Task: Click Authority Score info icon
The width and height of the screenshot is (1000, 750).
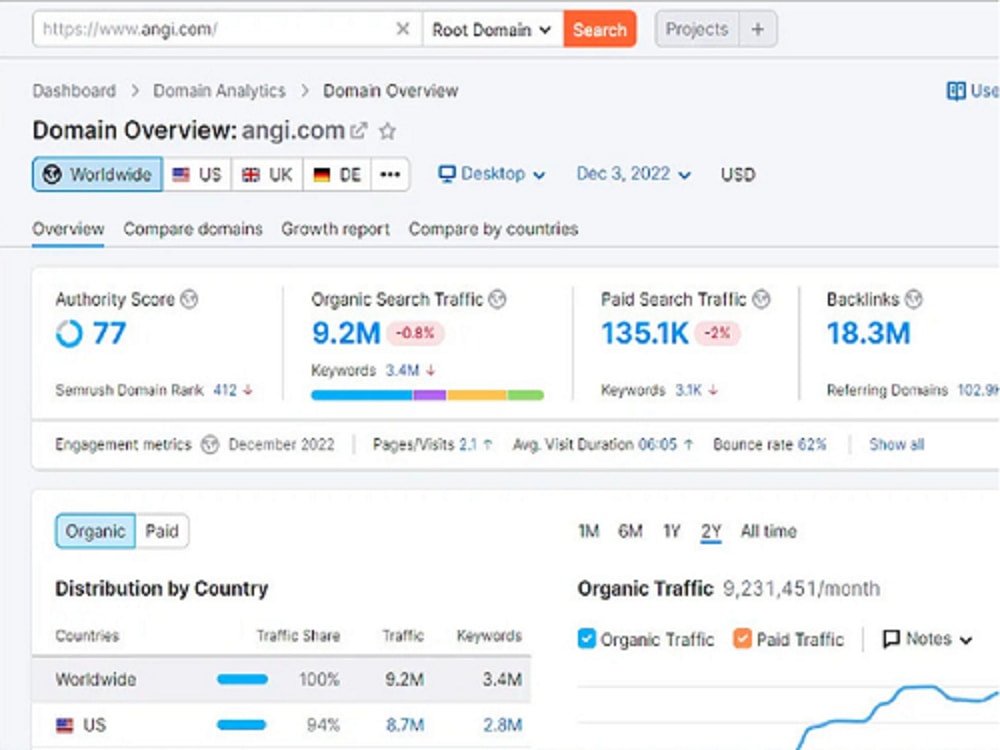Action: pyautogui.click(x=189, y=298)
